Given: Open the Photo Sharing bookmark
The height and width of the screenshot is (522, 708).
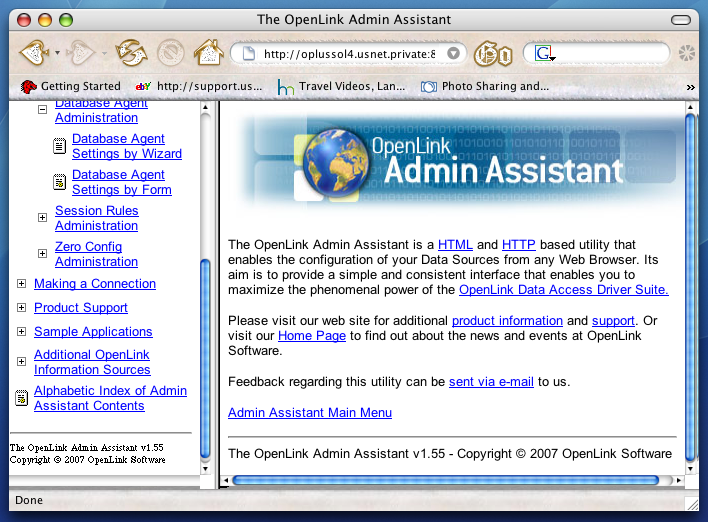Looking at the screenshot, I should [485, 87].
